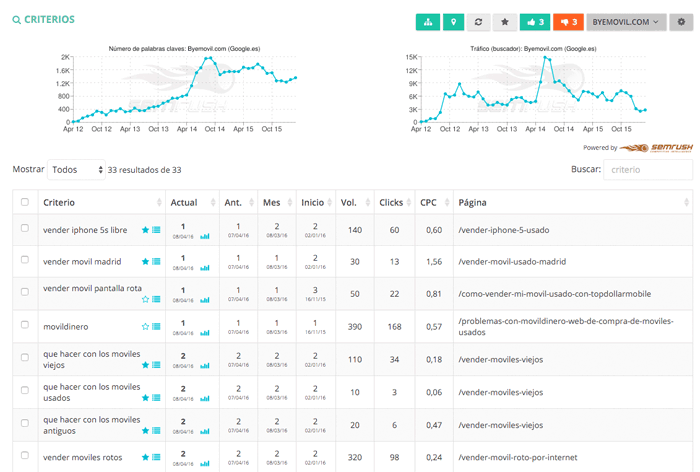Open /como-vender-mi-movil-usado-con-topdollarmobile link

coord(554,294)
